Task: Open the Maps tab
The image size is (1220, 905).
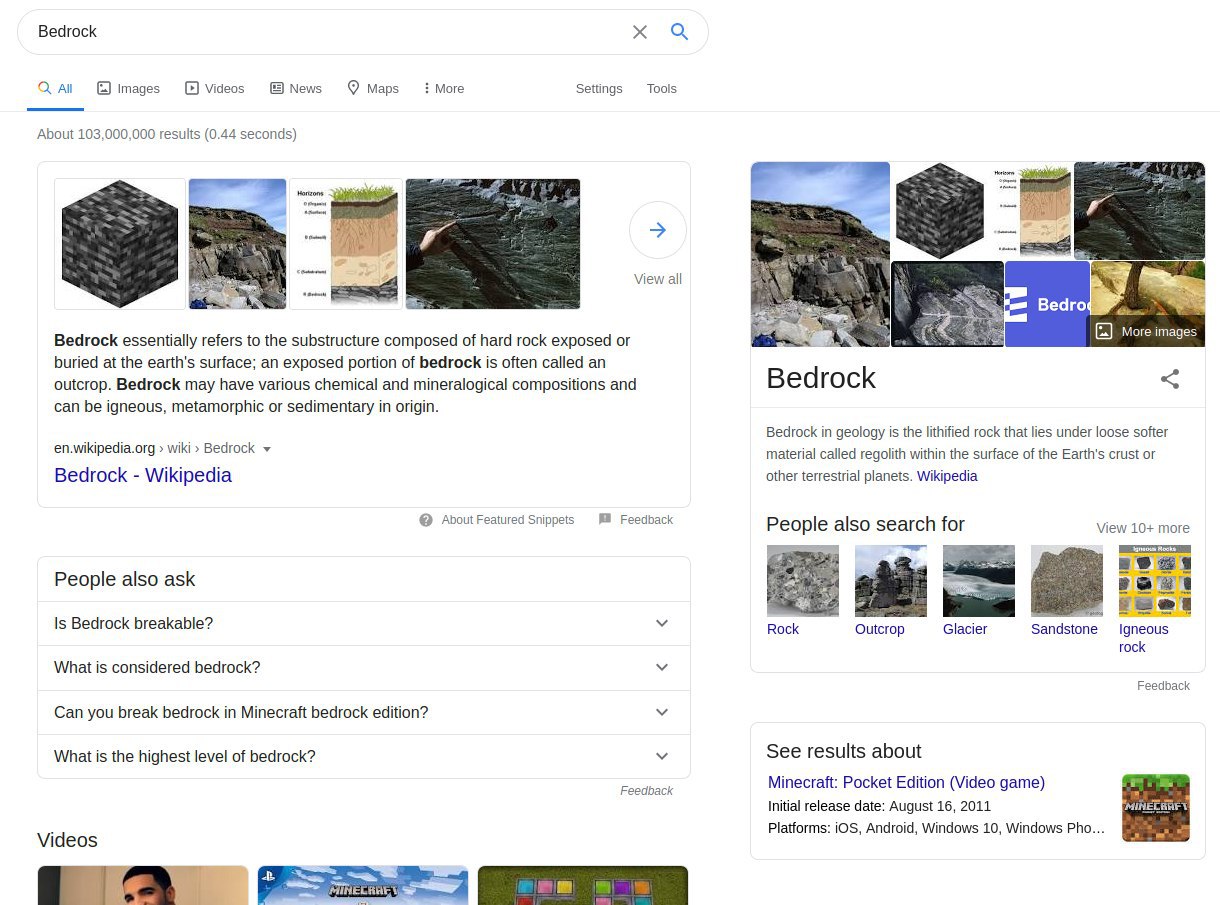Action: click(373, 89)
